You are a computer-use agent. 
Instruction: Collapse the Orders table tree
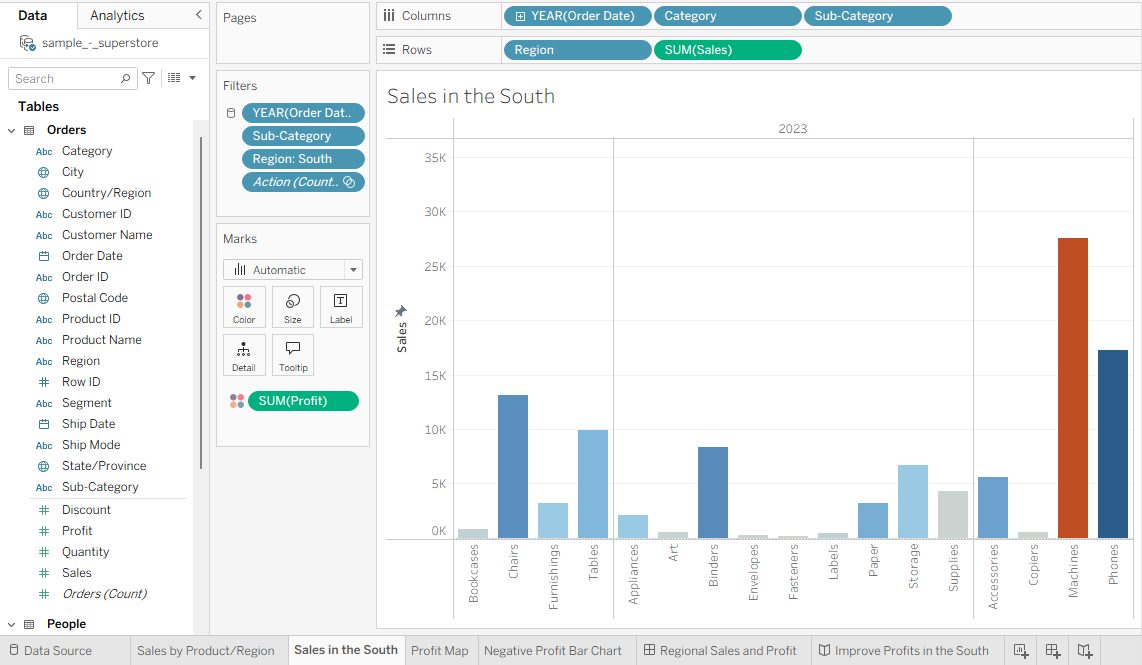click(12, 130)
